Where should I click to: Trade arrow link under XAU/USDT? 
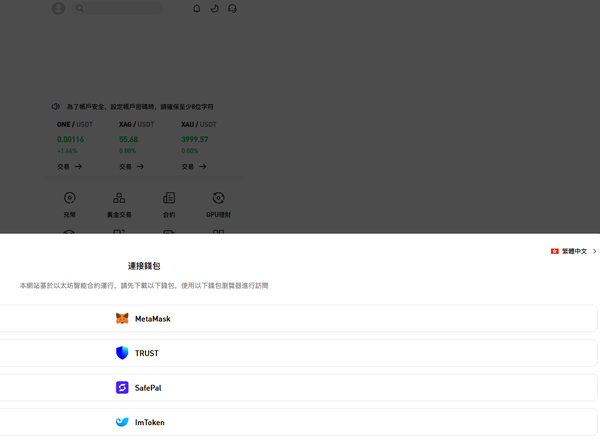(x=194, y=167)
